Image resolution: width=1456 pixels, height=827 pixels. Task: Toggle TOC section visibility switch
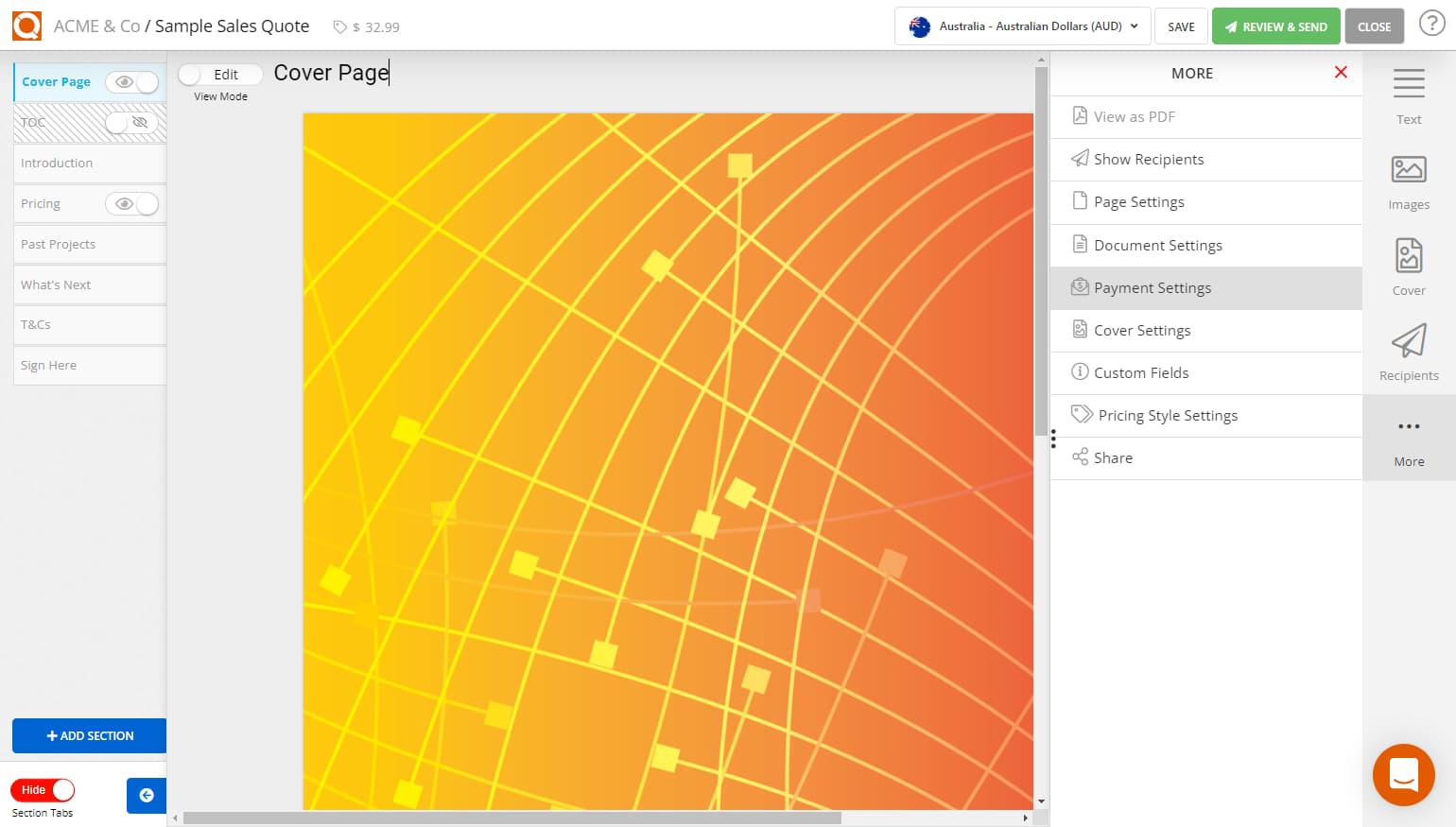click(132, 123)
